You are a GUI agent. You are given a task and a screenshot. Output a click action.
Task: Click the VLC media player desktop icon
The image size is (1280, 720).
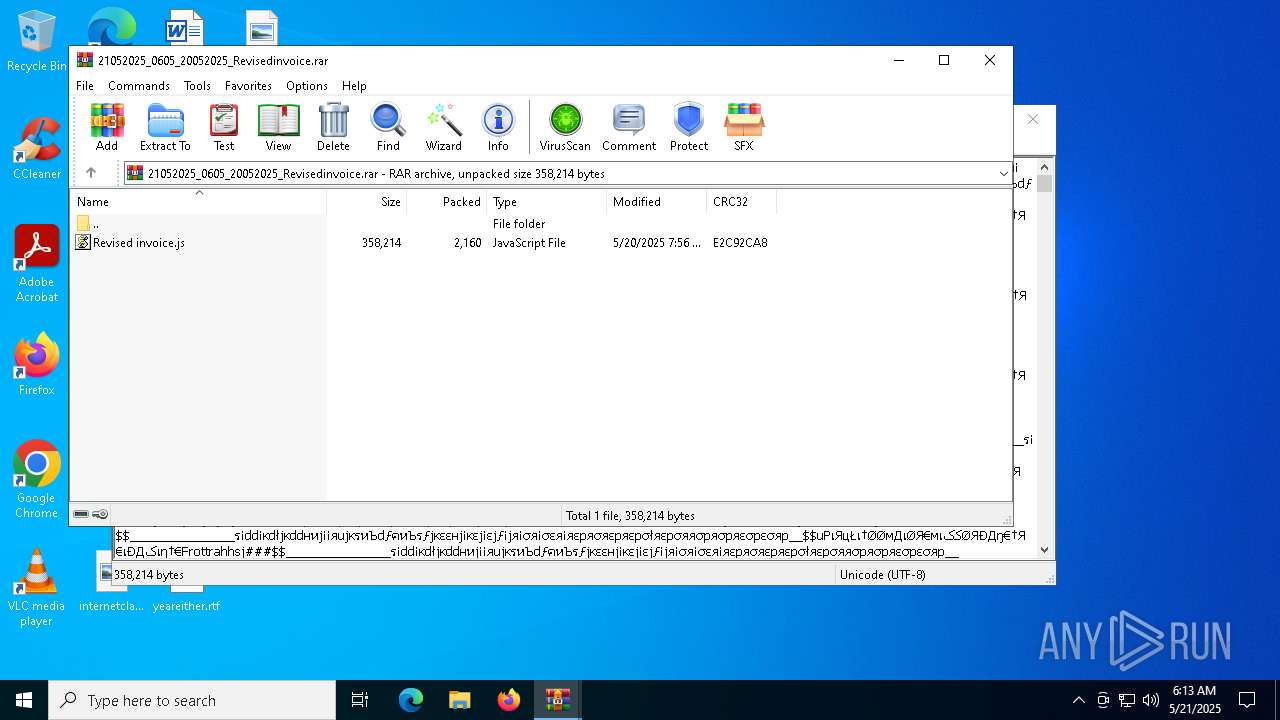coord(37,588)
